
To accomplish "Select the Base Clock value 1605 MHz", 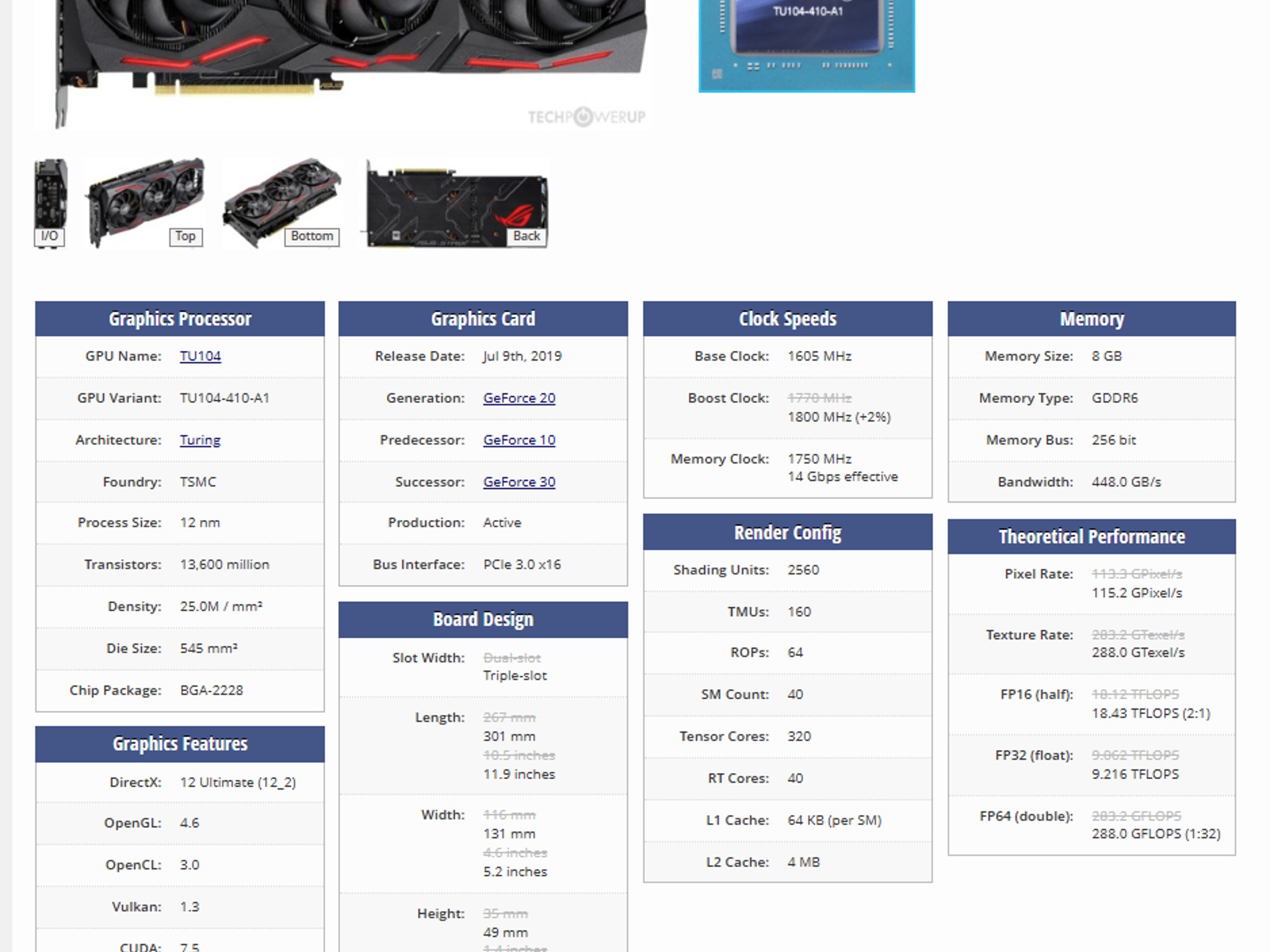I will pyautogui.click(x=819, y=356).
